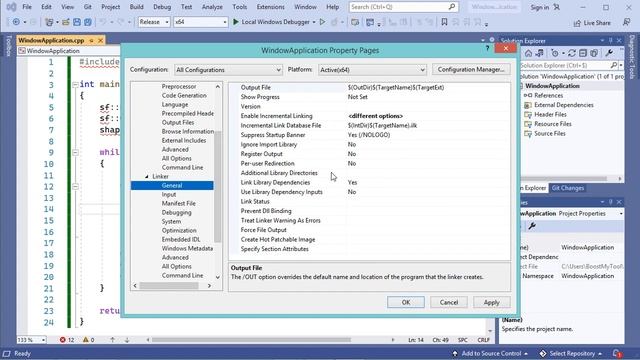Collapse the code block at line 9

76,152
